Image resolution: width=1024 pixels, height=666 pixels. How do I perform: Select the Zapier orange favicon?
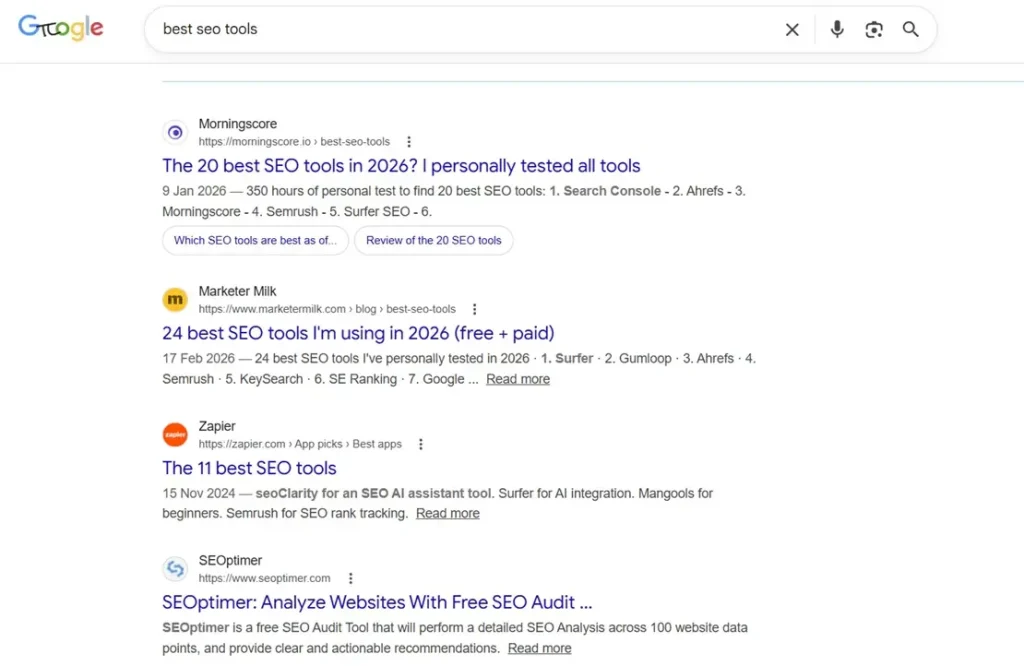(x=175, y=434)
